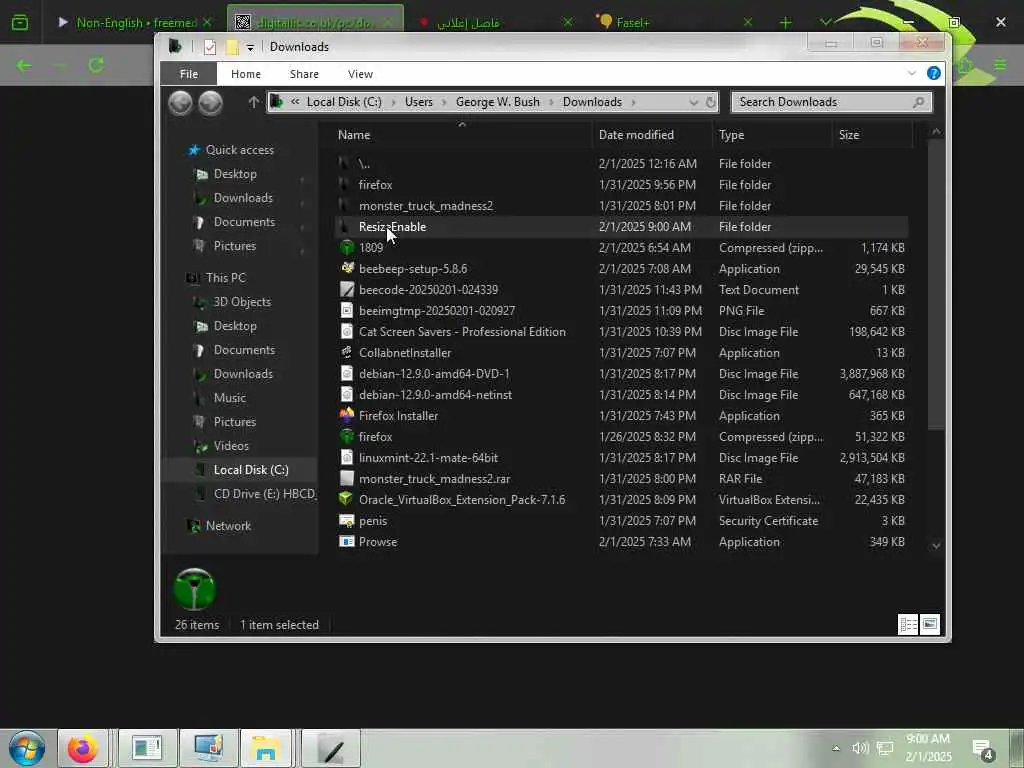The height and width of the screenshot is (768, 1024).
Task: Select the firefox compressed zip icon
Action: pos(347,436)
